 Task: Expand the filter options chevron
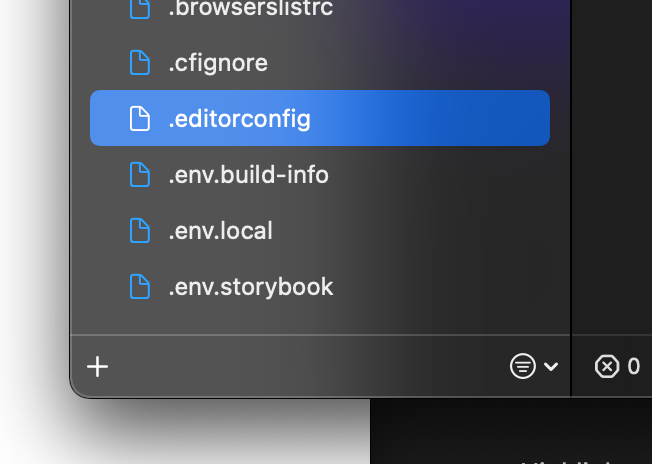point(551,367)
